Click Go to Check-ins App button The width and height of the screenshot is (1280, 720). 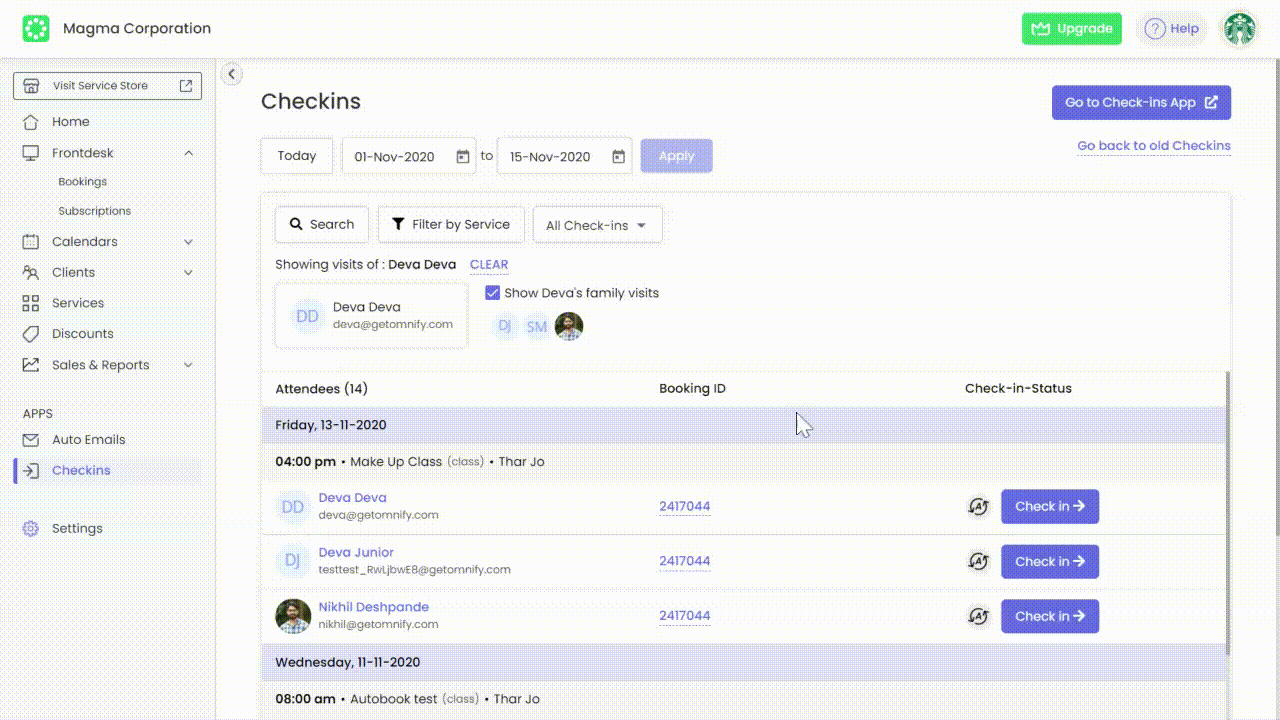point(1141,103)
